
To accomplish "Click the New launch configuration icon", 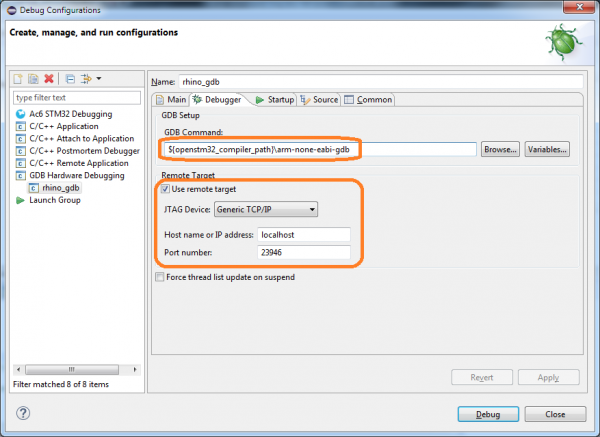I will (18, 78).
